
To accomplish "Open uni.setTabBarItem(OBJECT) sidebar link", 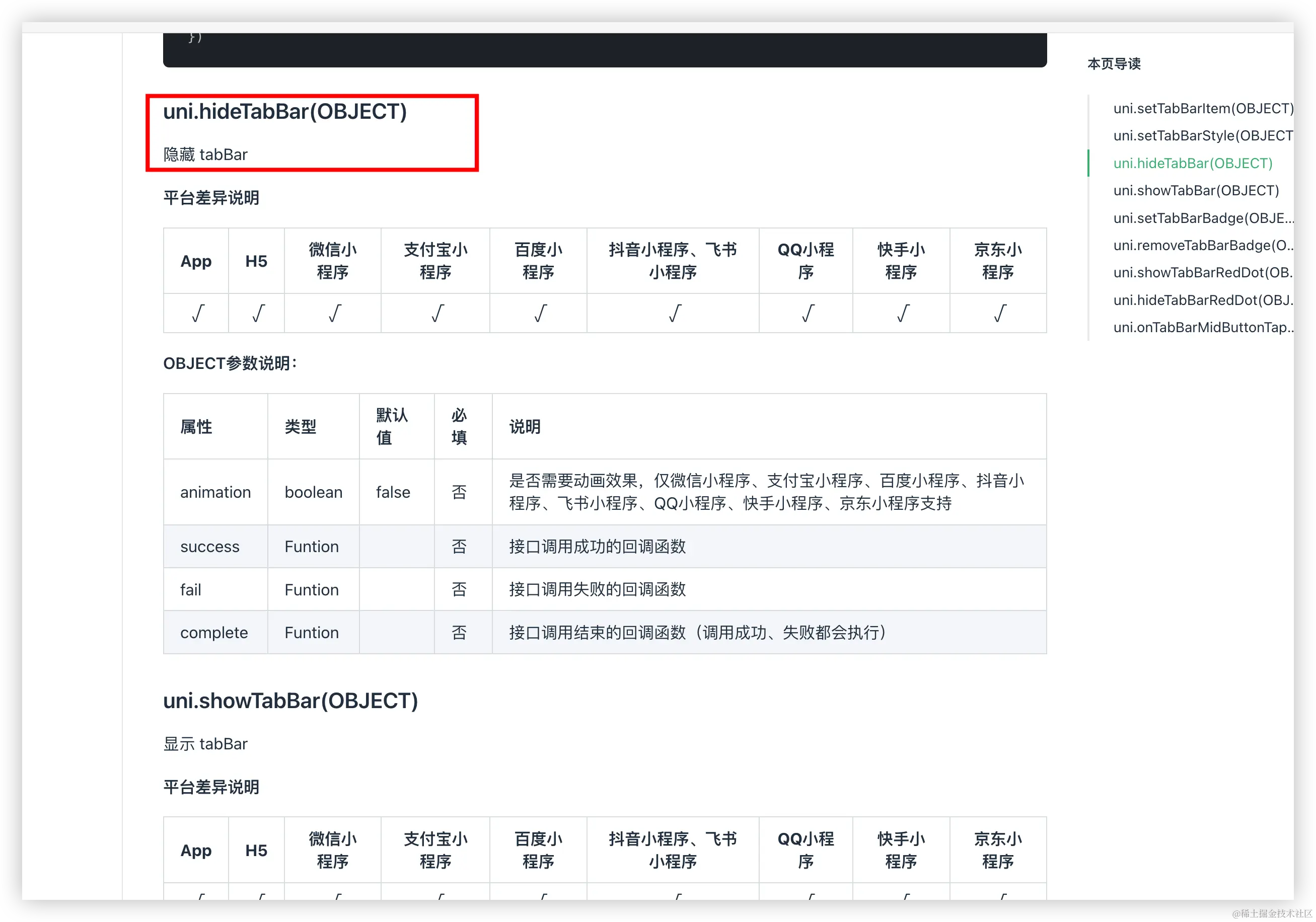I will (x=1202, y=108).
